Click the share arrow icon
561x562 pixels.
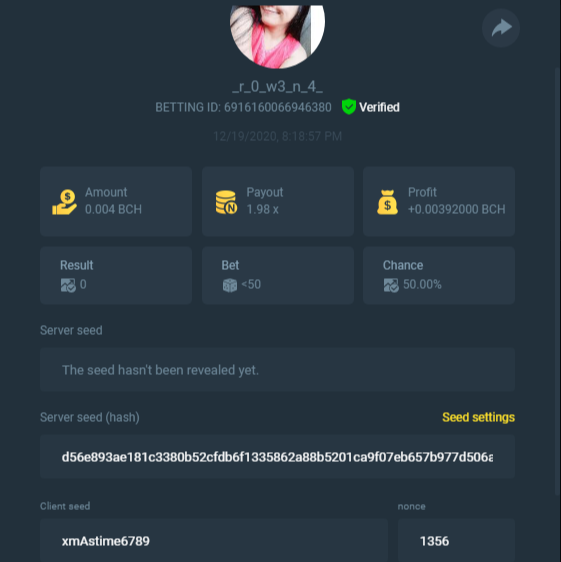point(501,28)
